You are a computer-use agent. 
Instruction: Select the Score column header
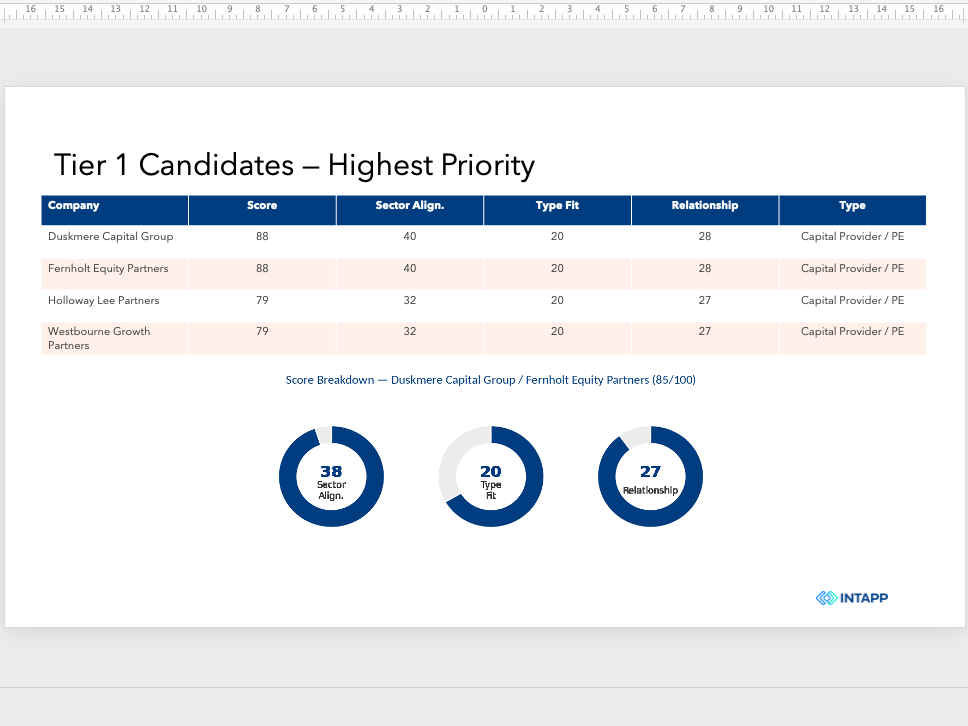[262, 211]
